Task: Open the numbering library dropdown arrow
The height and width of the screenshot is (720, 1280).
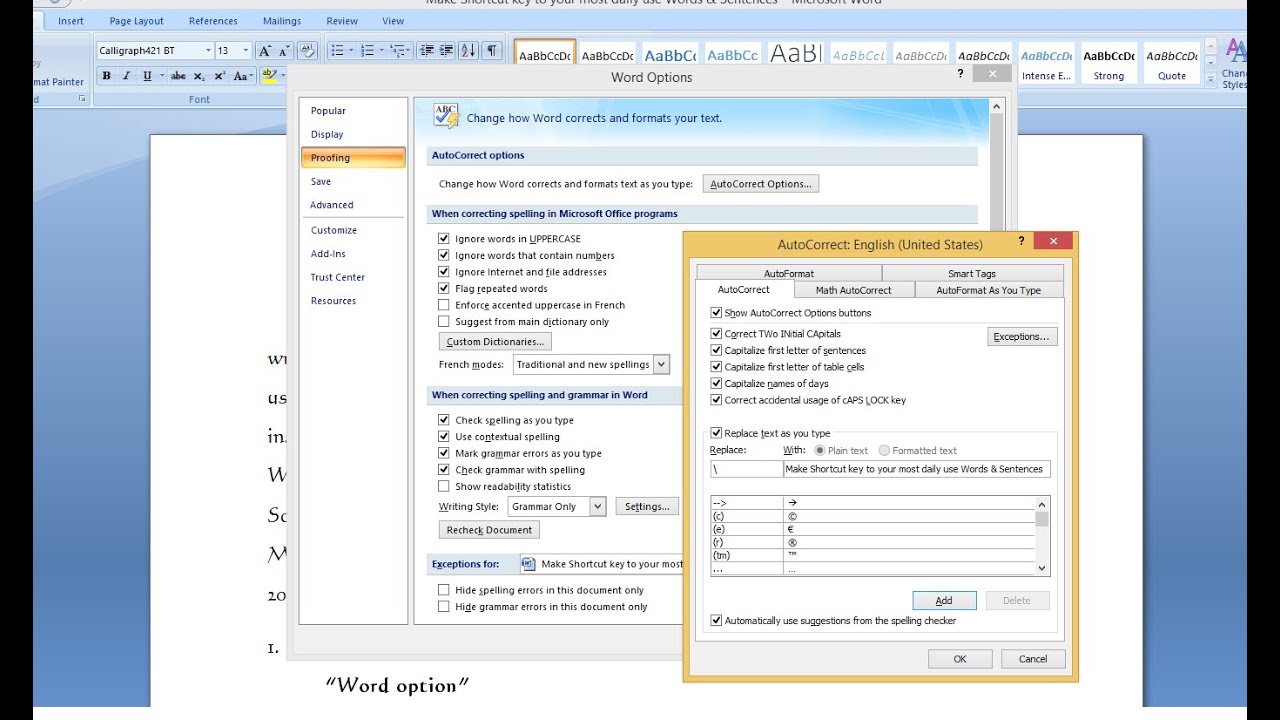Action: pos(381,51)
